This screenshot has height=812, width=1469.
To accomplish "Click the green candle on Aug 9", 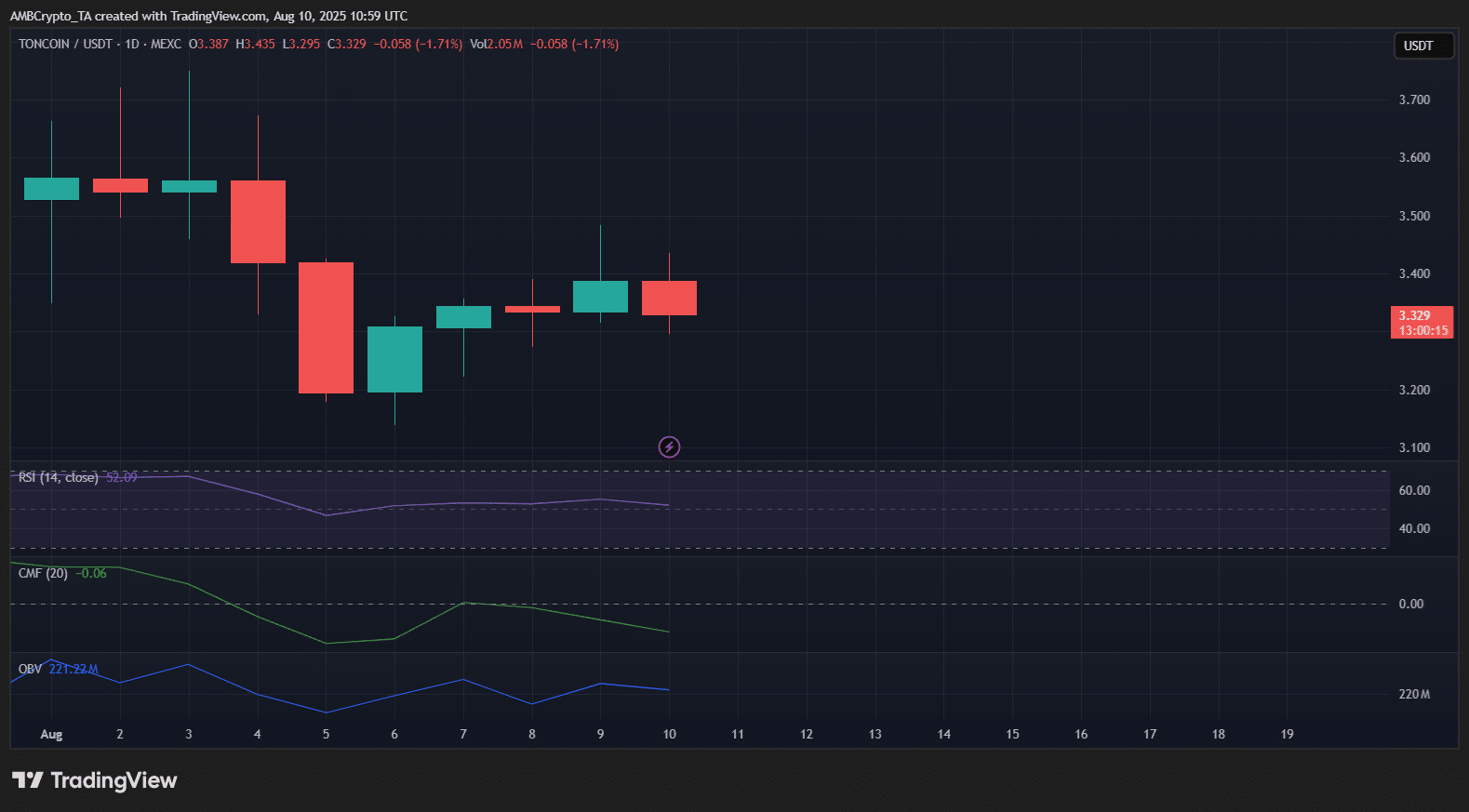I will point(600,297).
